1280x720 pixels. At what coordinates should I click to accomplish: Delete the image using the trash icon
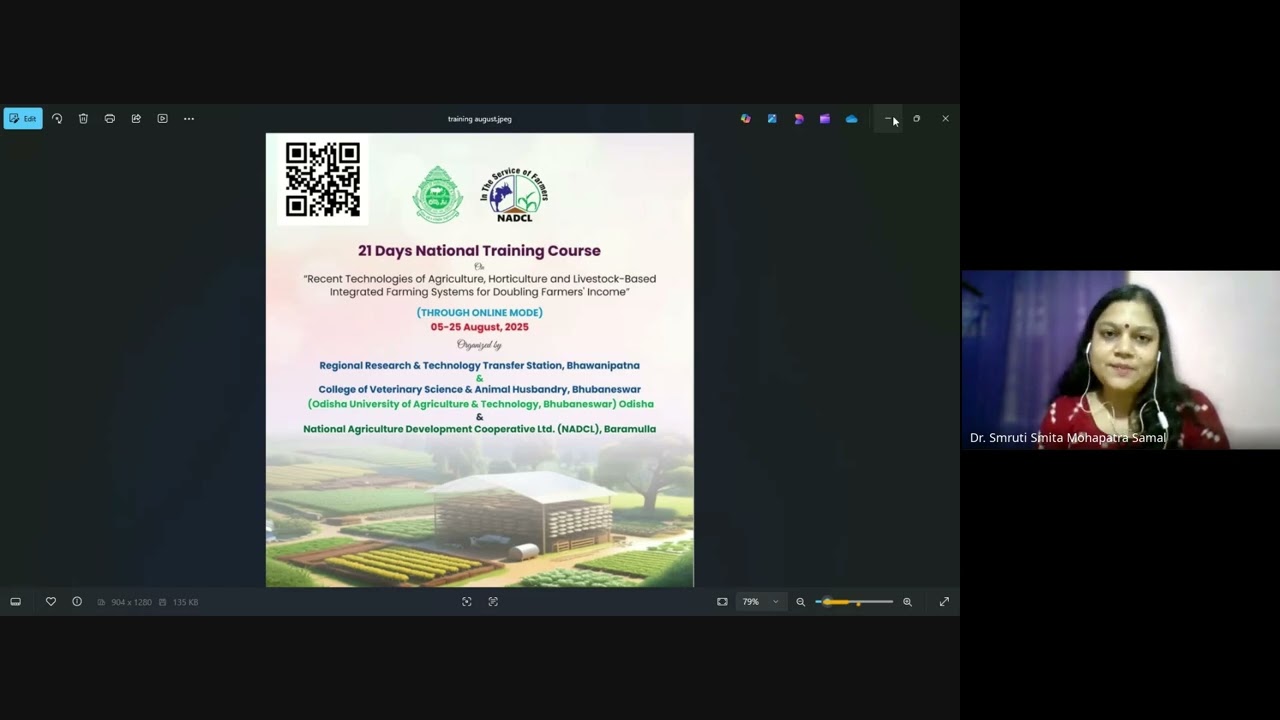(83, 118)
